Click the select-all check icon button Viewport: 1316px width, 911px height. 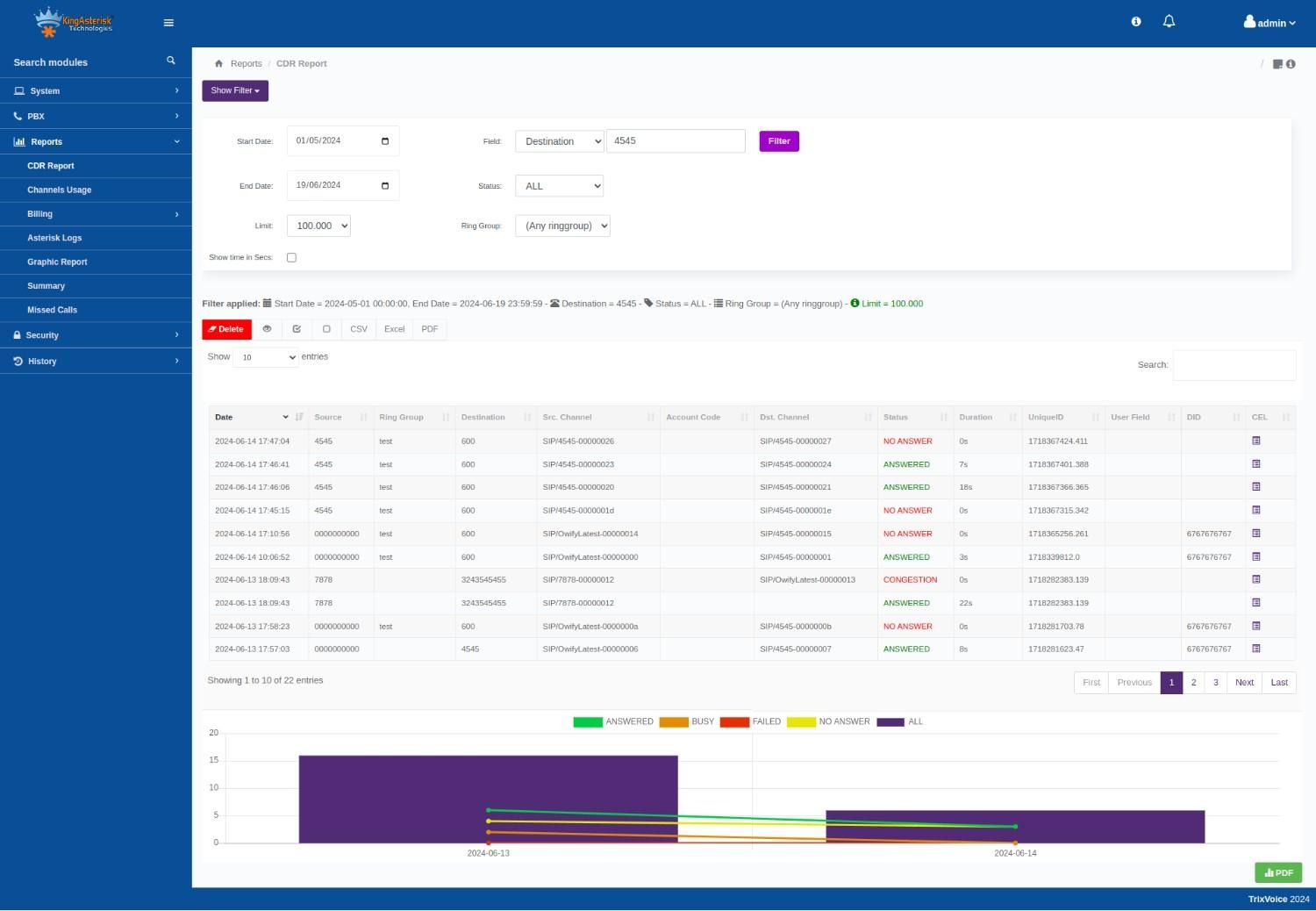(x=297, y=329)
